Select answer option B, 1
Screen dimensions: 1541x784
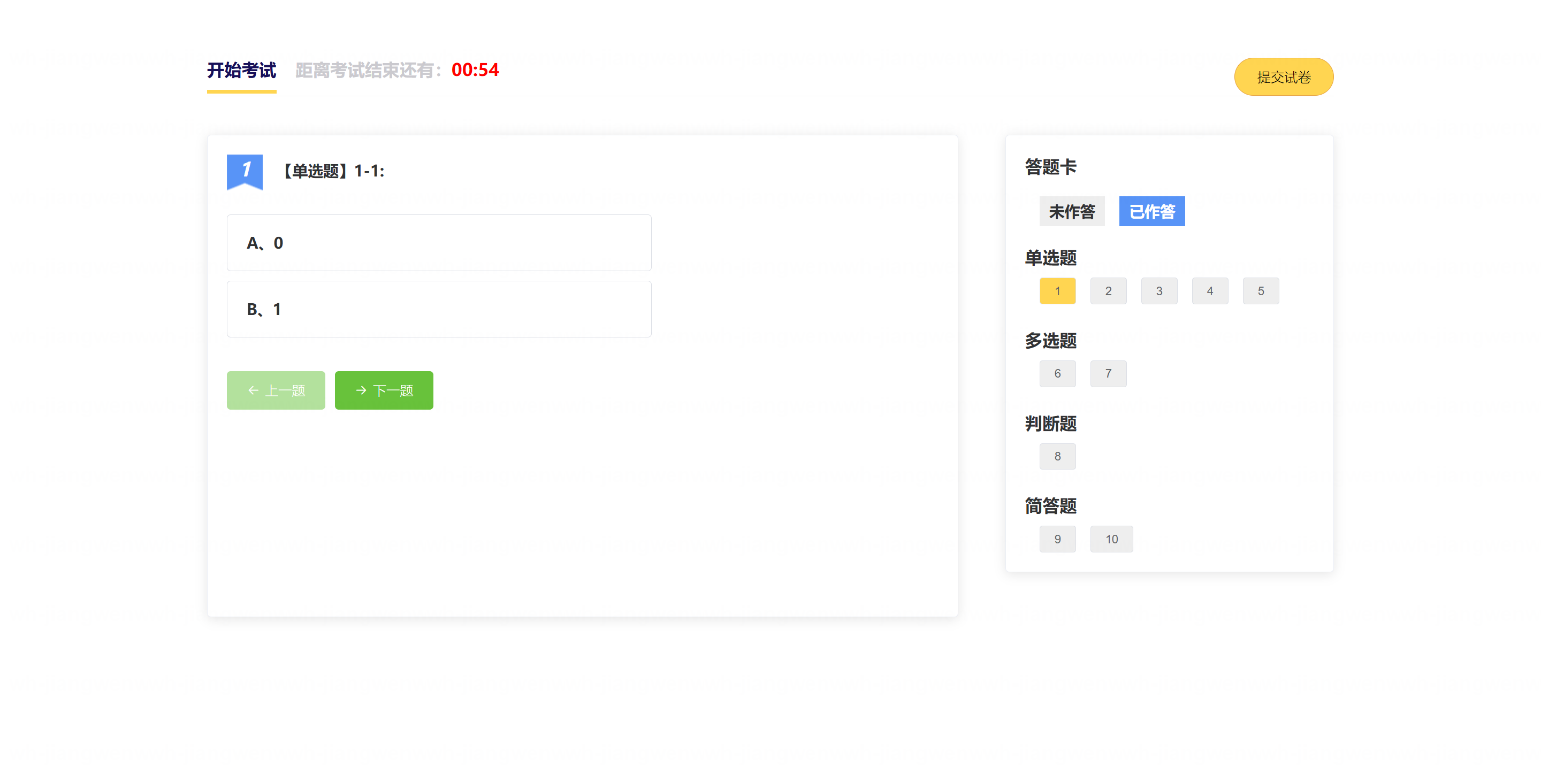coord(439,309)
